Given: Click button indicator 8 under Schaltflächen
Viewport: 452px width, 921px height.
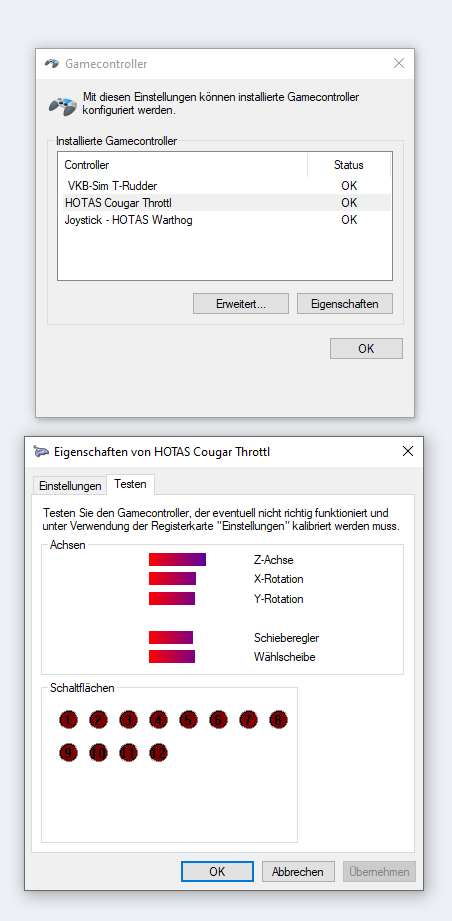Looking at the screenshot, I should [278, 720].
